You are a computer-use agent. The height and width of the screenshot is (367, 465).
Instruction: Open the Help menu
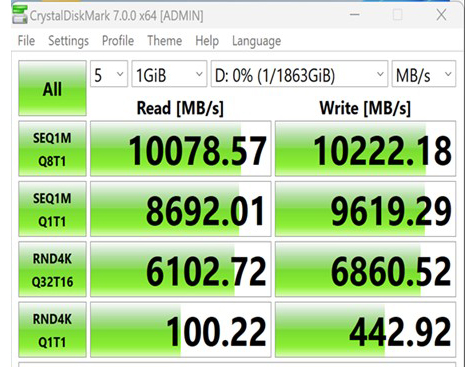pyautogui.click(x=207, y=41)
